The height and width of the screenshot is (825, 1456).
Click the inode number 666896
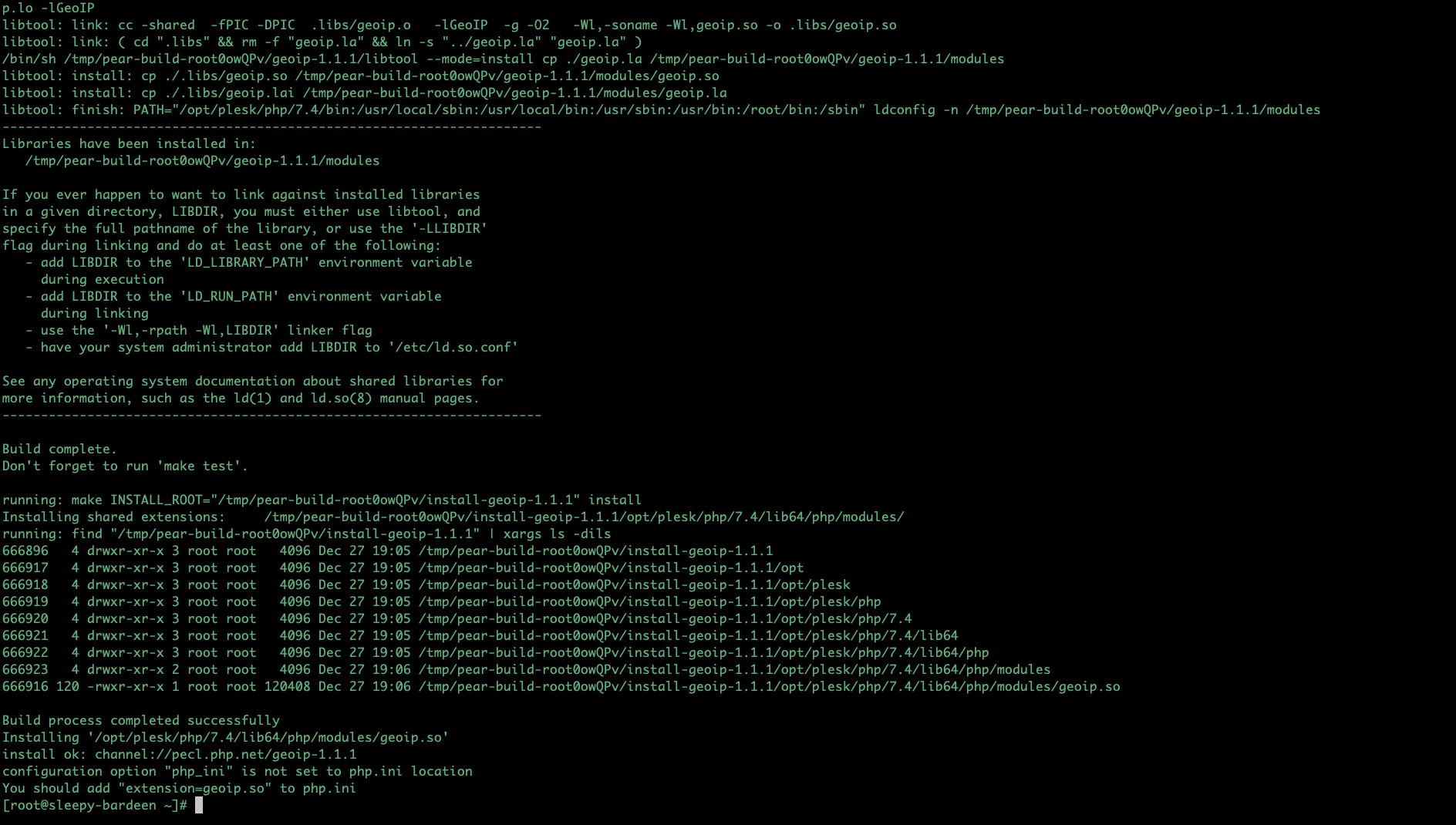pos(25,551)
